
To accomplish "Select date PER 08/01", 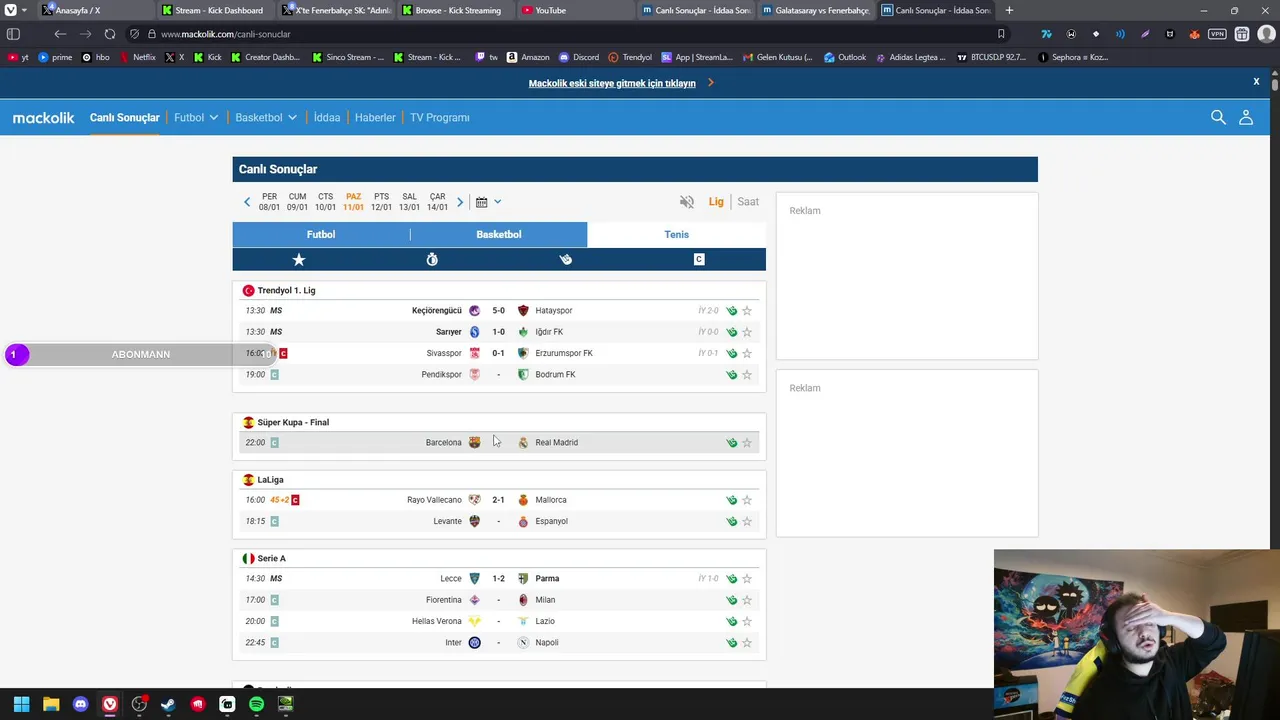I will click(269, 202).
